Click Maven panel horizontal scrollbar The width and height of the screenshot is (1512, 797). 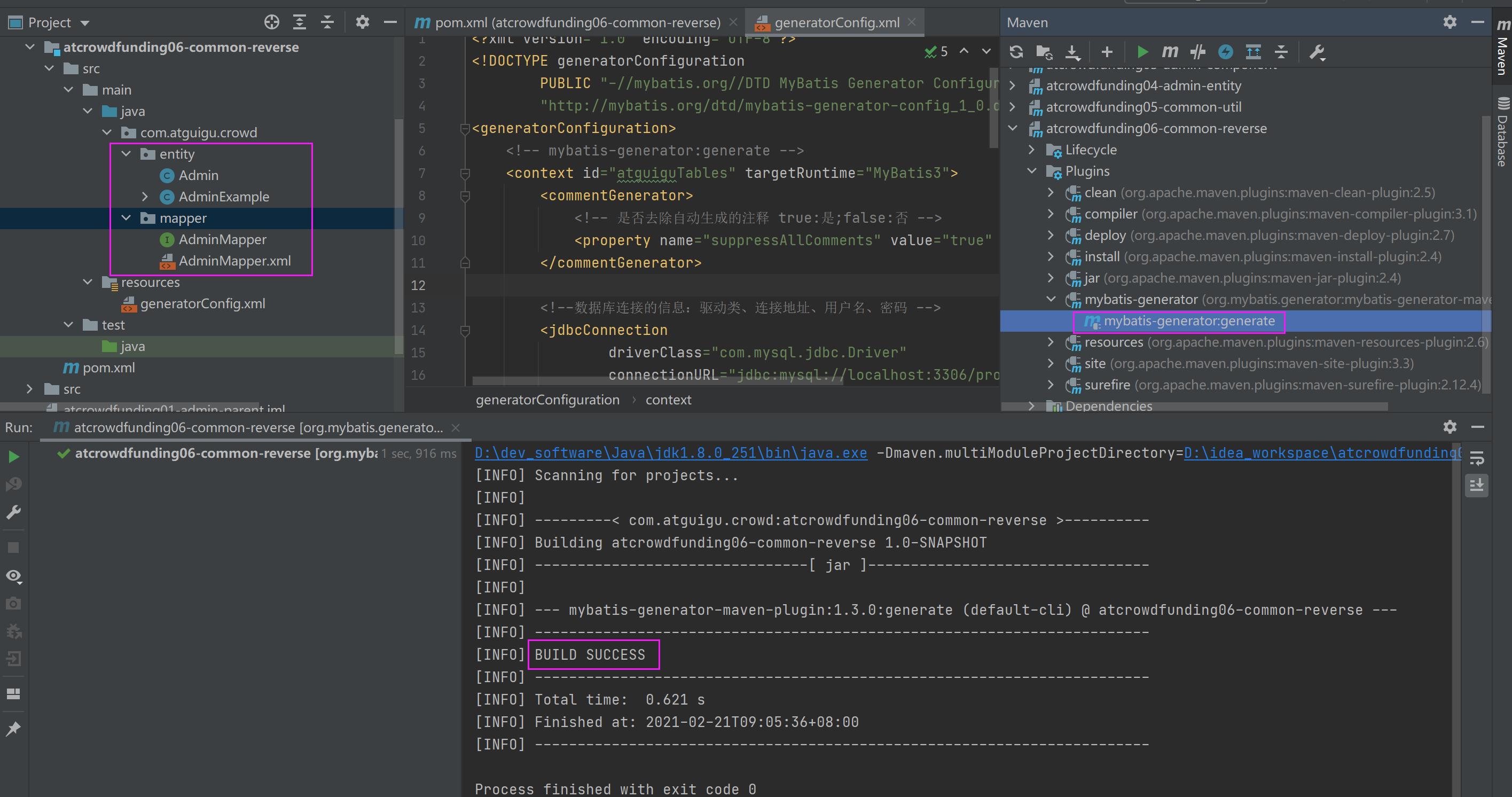pyautogui.click(x=1194, y=406)
